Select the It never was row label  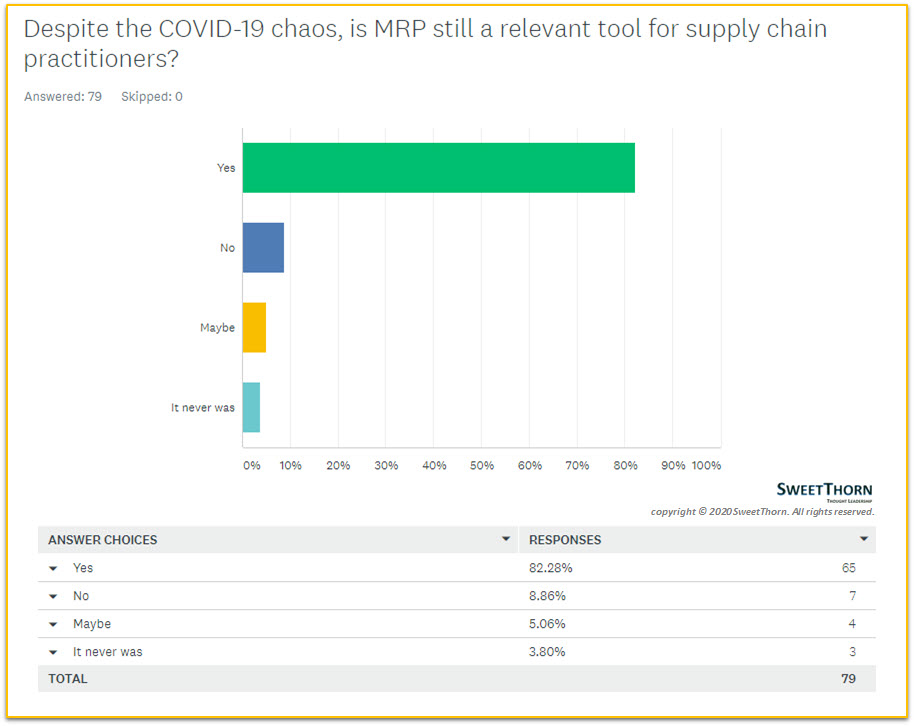coord(108,652)
